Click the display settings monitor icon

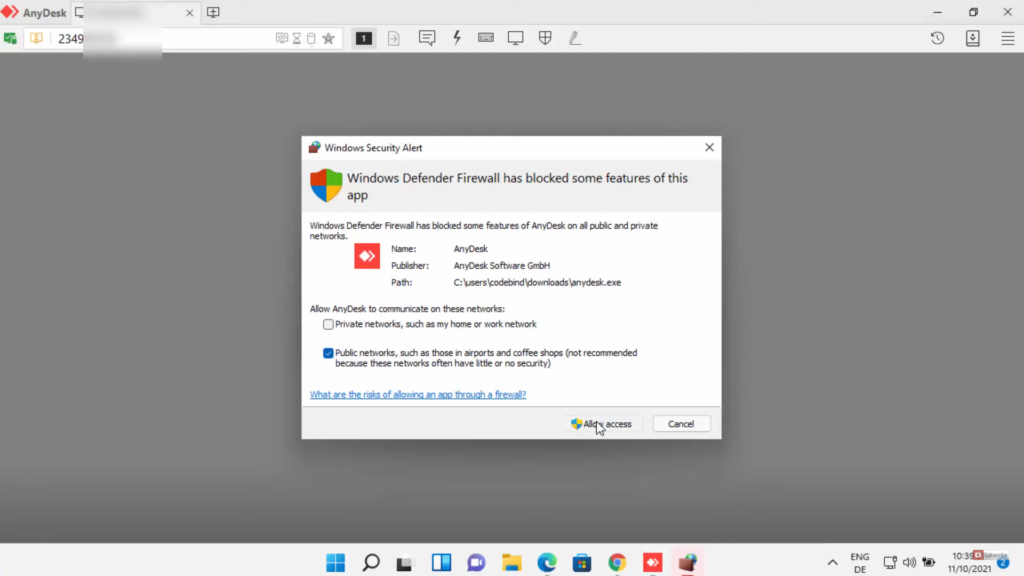point(515,38)
